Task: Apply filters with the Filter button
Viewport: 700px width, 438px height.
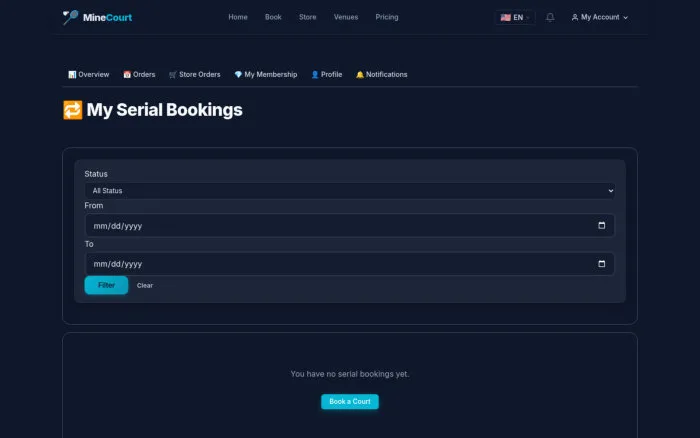Action: 106,285
